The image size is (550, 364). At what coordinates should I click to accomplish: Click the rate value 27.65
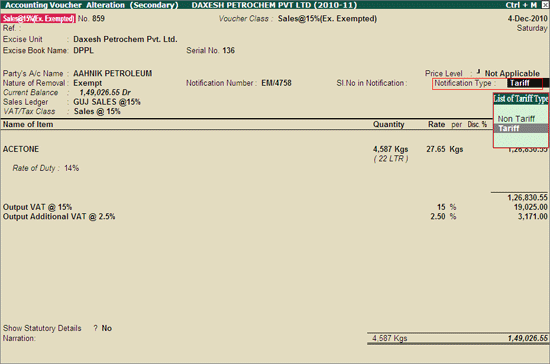436,149
